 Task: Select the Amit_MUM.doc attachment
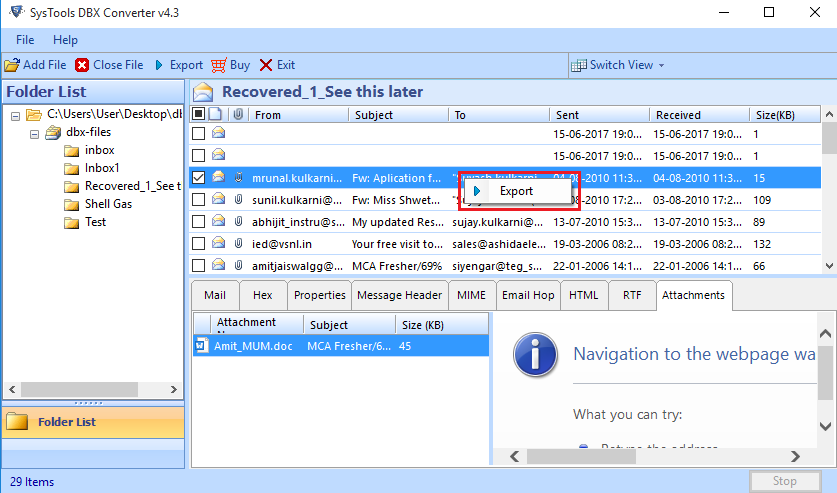[341, 346]
